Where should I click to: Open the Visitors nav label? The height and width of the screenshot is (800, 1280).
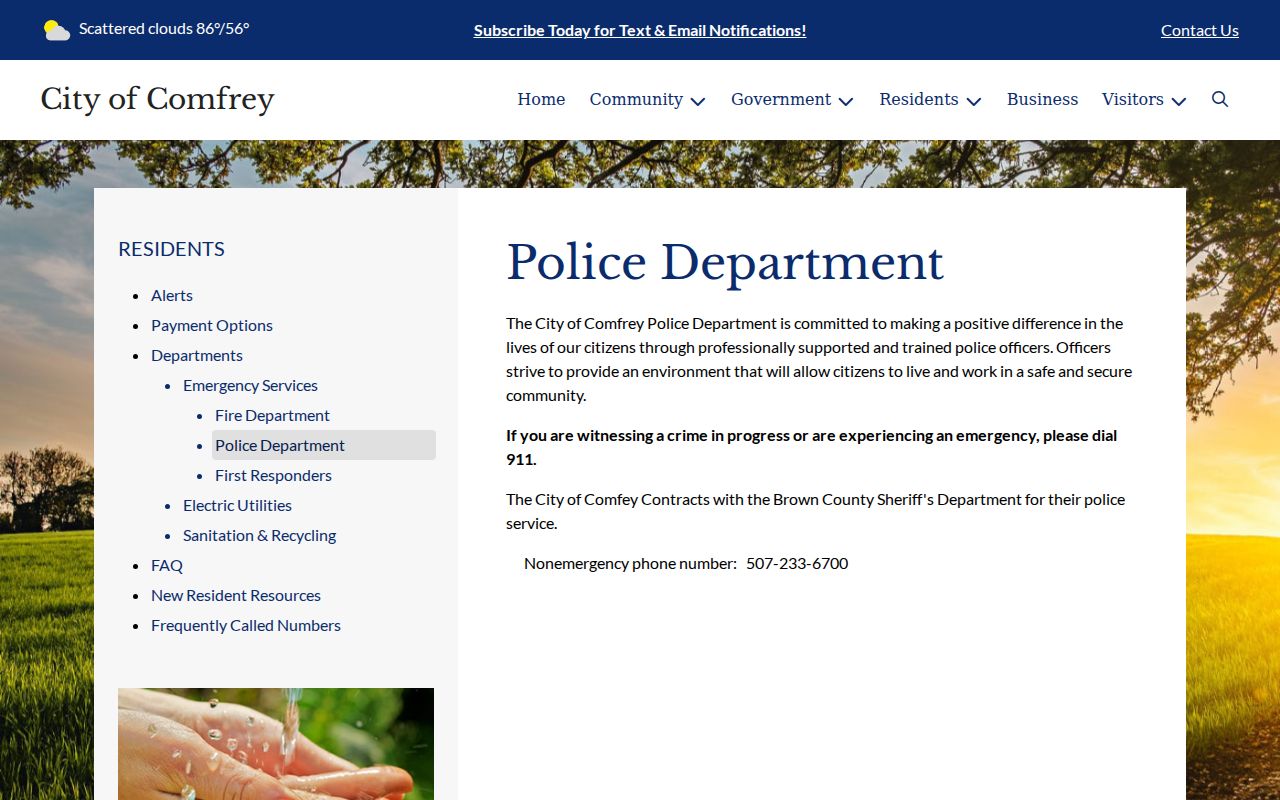coord(1133,99)
